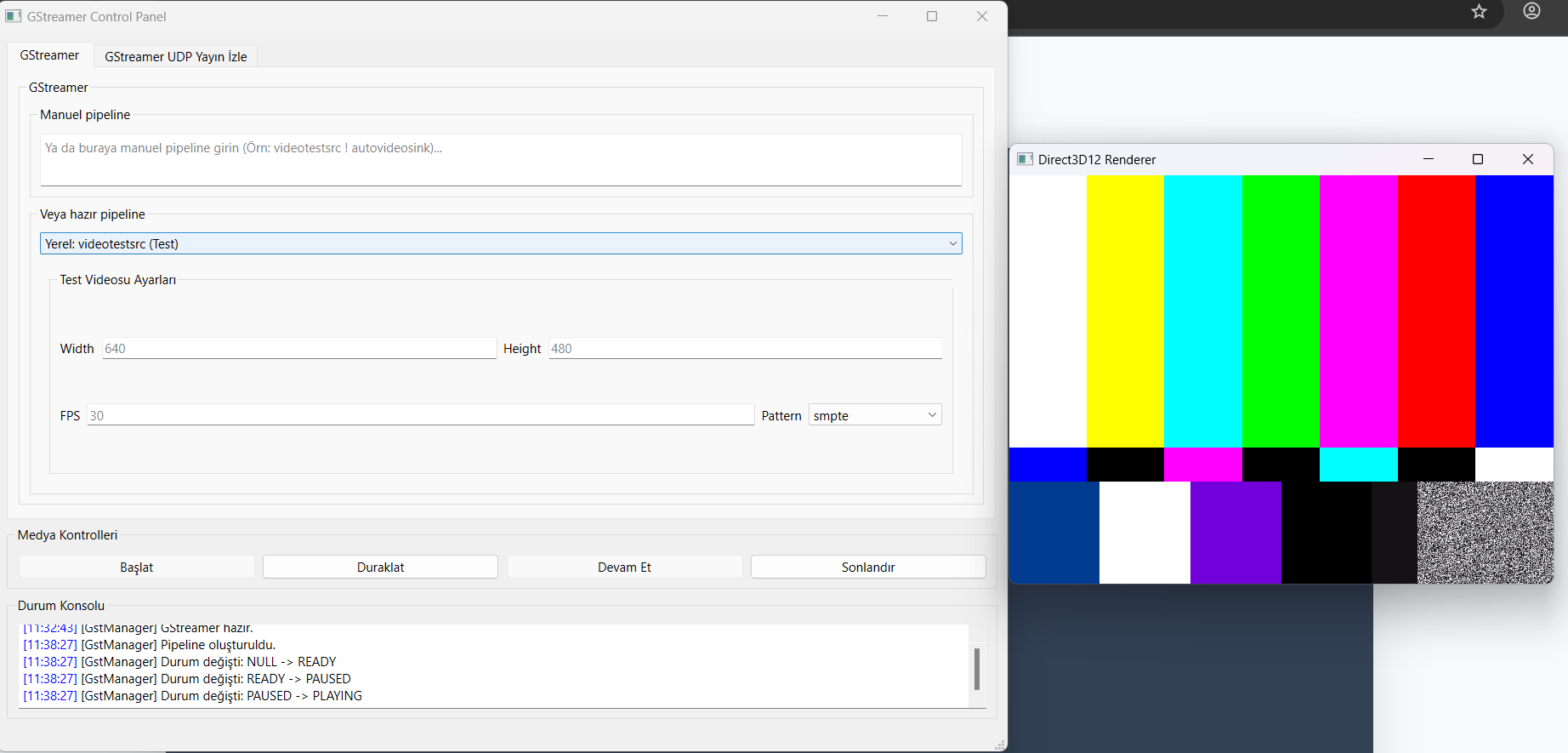Click the browser bookmark star icon
Image resolution: width=1568 pixels, height=753 pixels.
tap(1479, 12)
